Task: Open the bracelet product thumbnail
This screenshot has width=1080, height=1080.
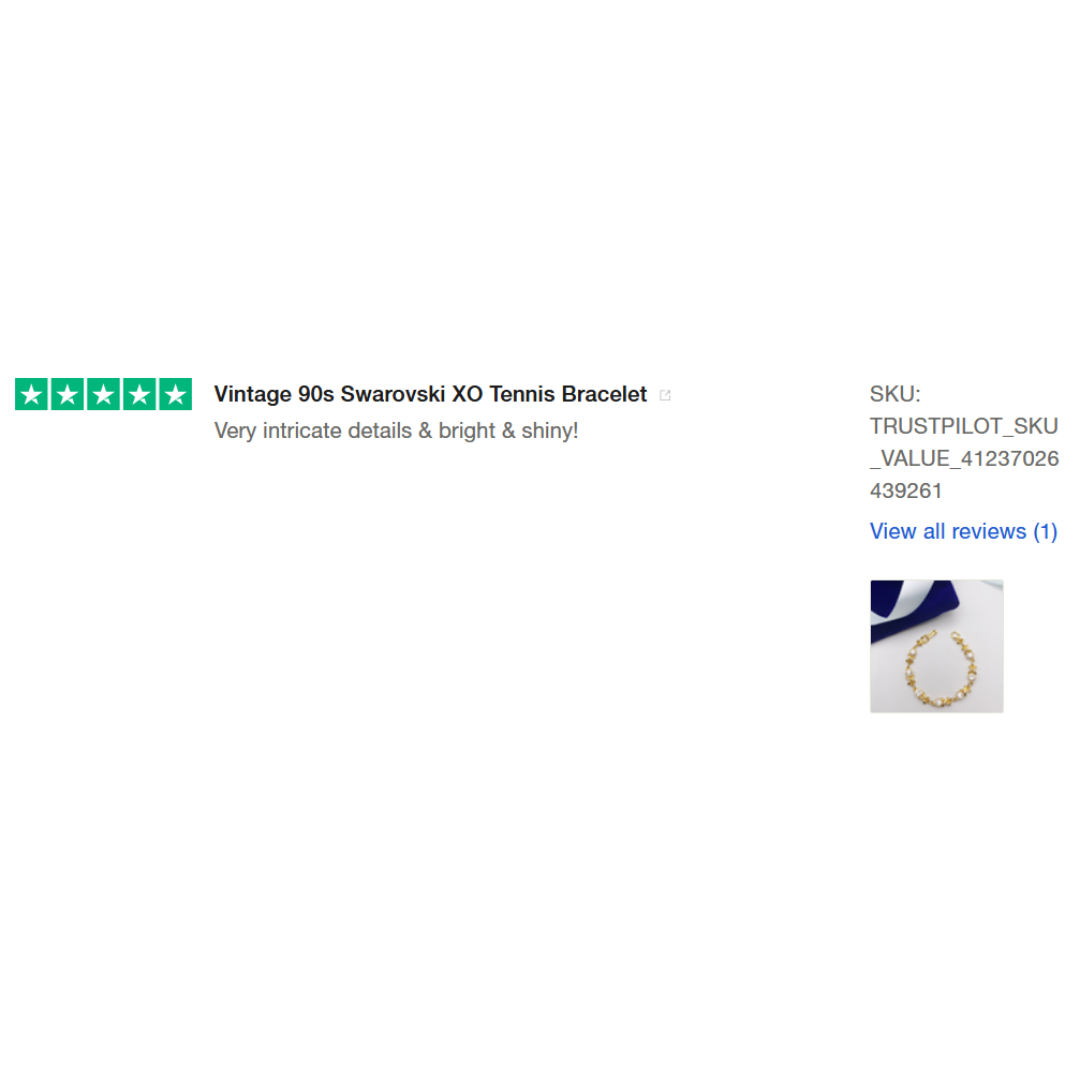Action: point(937,646)
